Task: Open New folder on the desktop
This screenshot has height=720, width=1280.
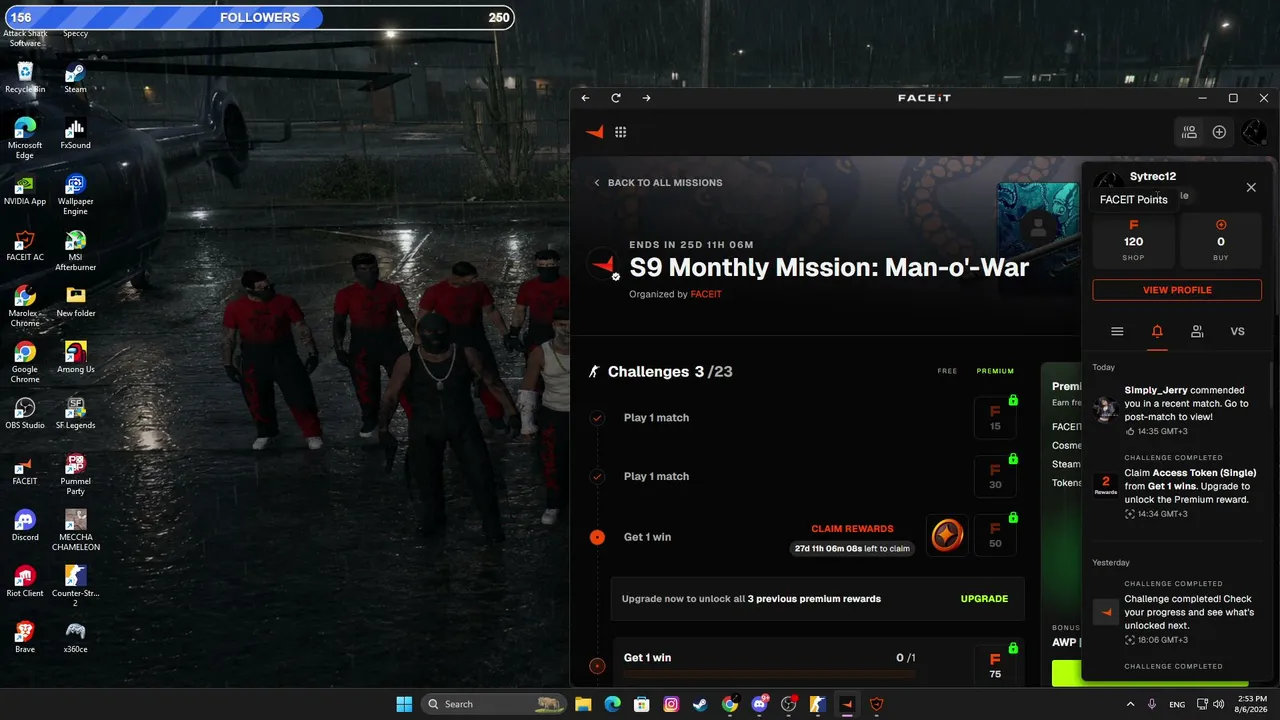Action: (75, 302)
